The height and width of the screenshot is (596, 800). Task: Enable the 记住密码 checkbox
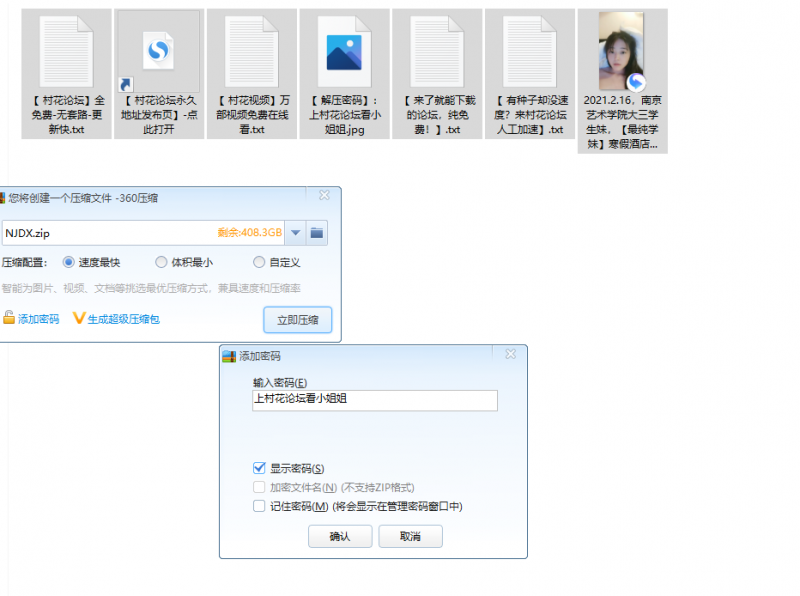pos(260,506)
